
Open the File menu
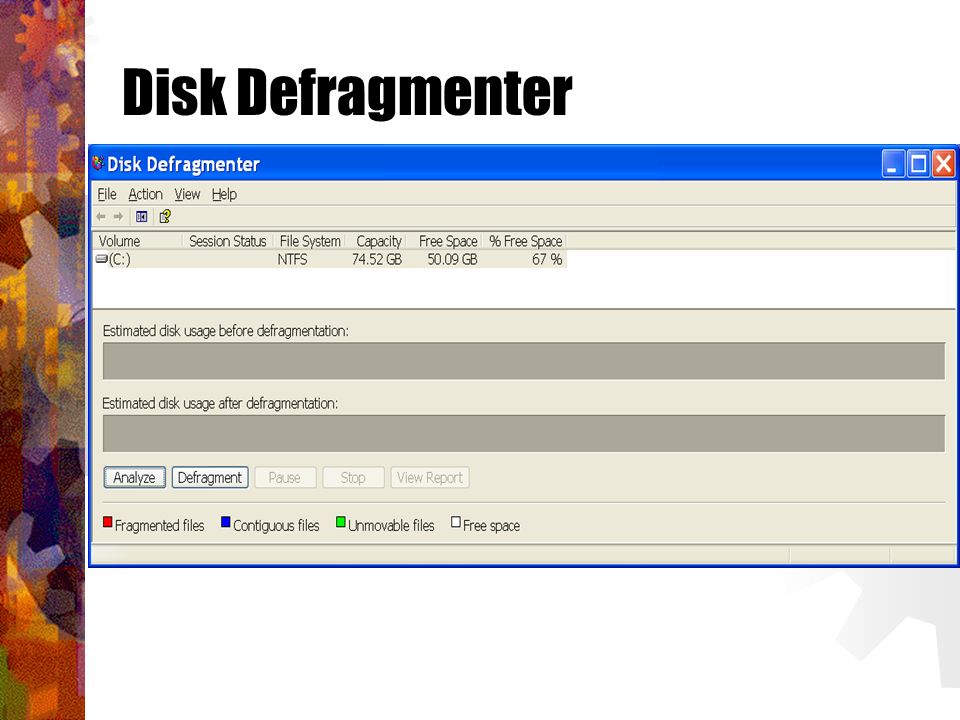click(107, 195)
